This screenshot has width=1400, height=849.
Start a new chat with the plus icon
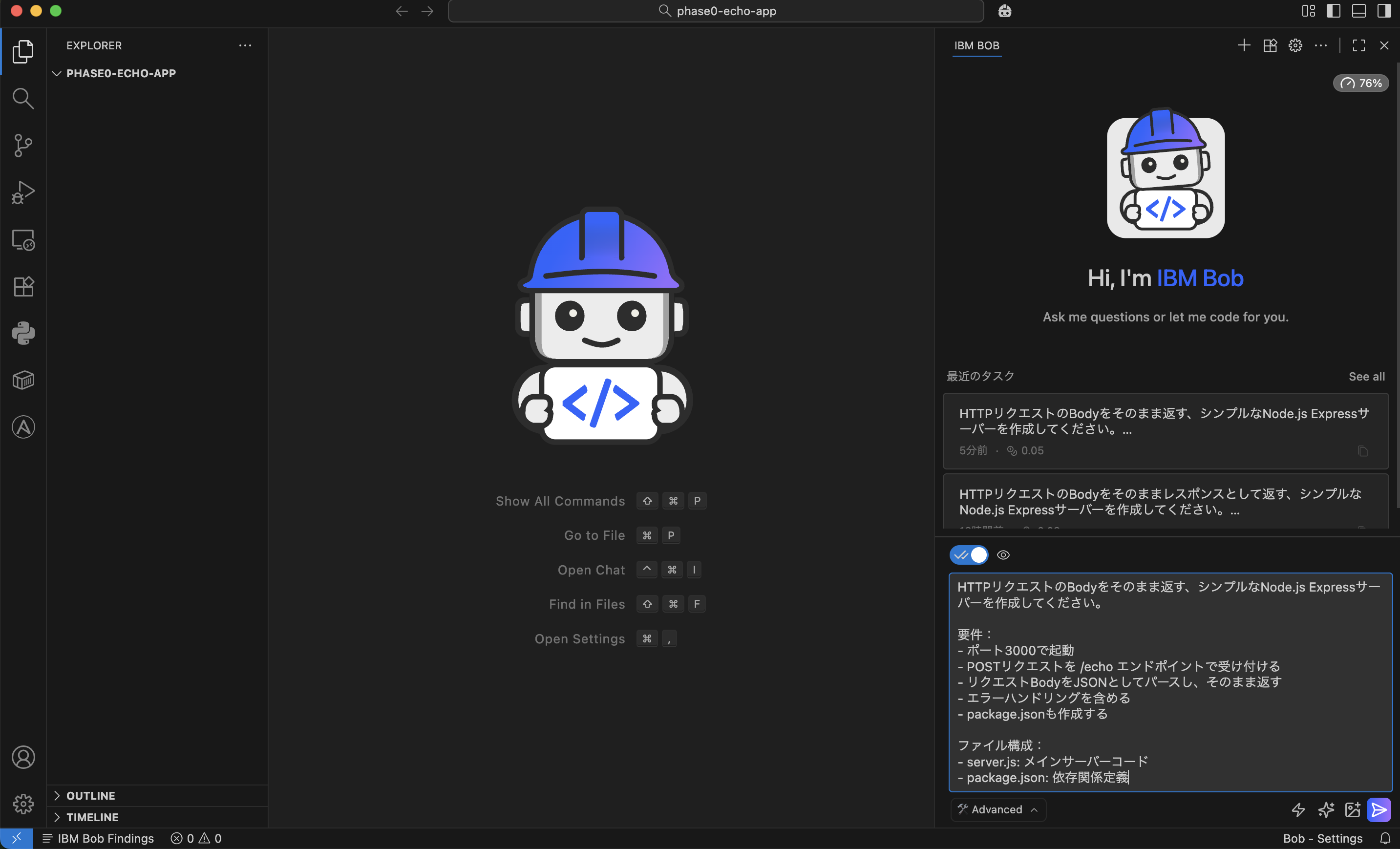1244,45
